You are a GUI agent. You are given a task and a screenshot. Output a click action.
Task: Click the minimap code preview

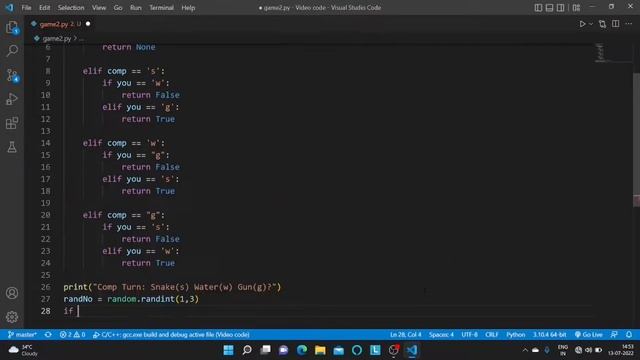pyautogui.click(x=600, y=52)
